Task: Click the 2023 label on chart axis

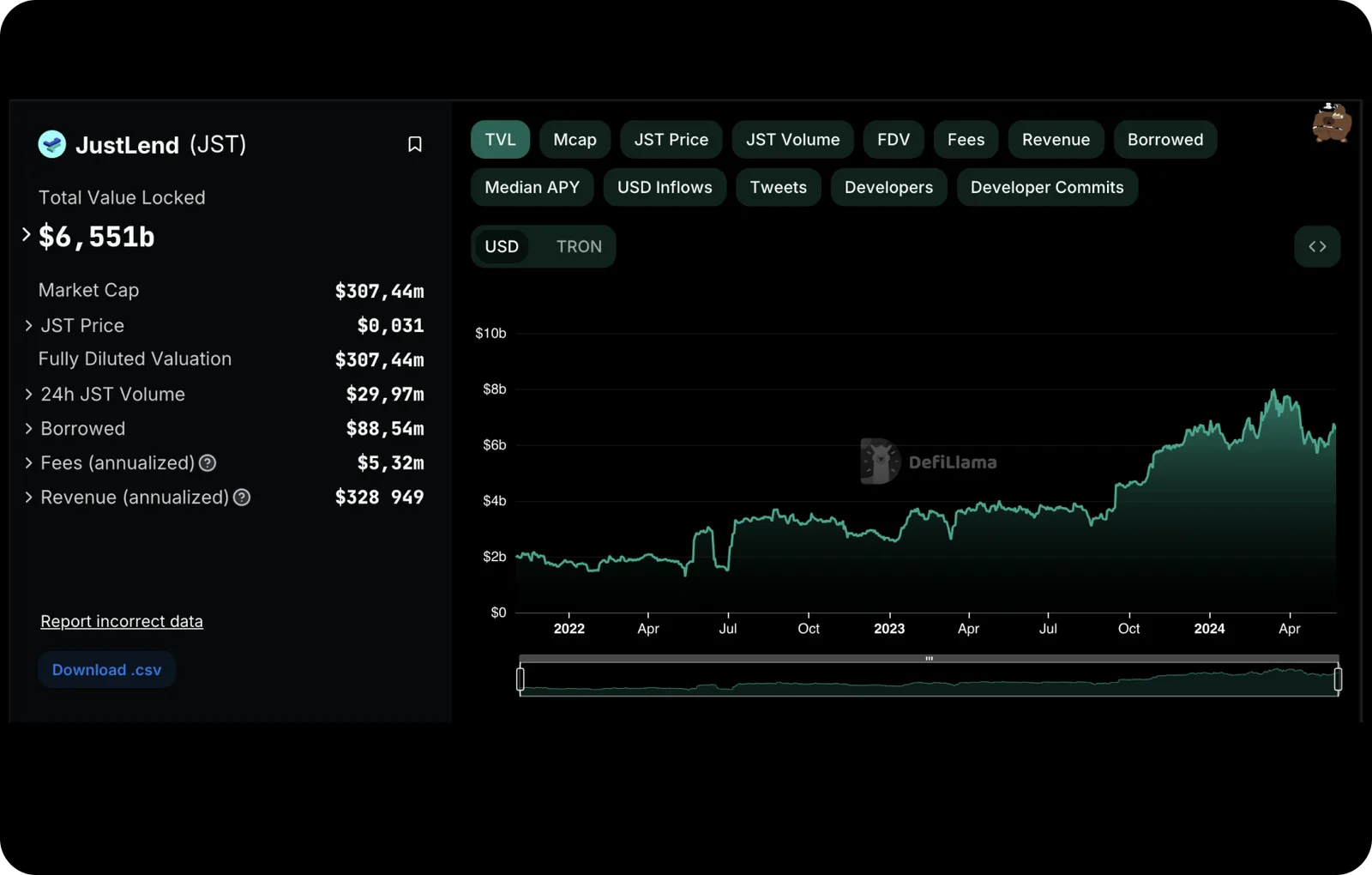Action: coord(889,629)
